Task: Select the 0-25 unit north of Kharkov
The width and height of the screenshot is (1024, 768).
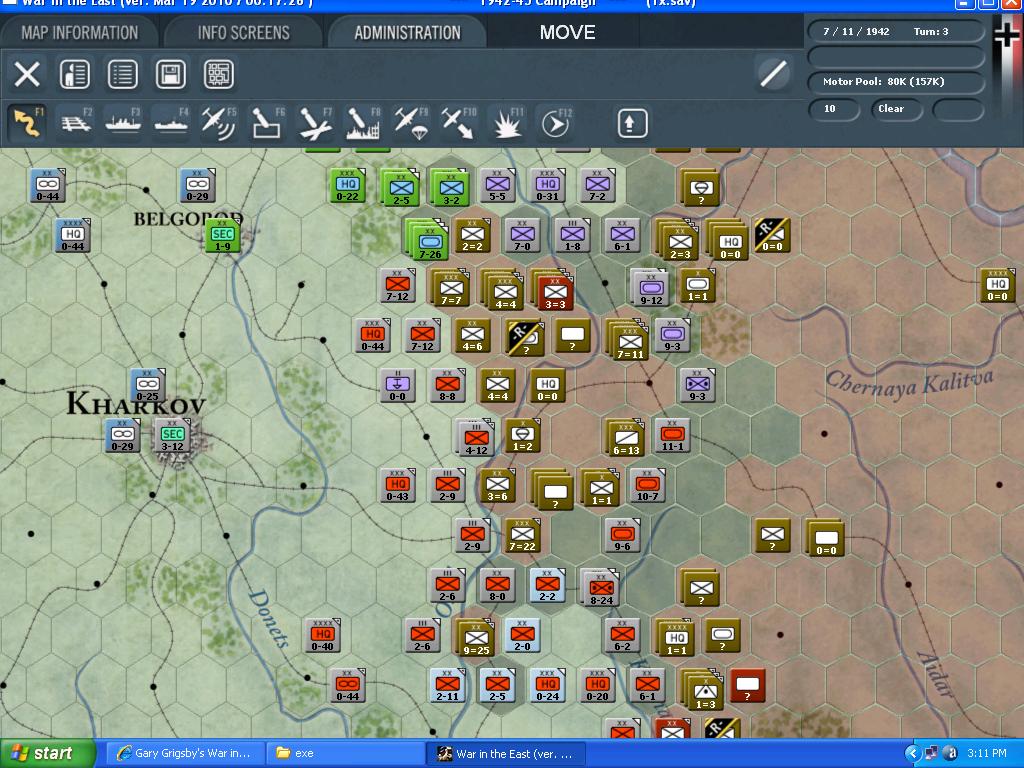Action: coord(148,385)
